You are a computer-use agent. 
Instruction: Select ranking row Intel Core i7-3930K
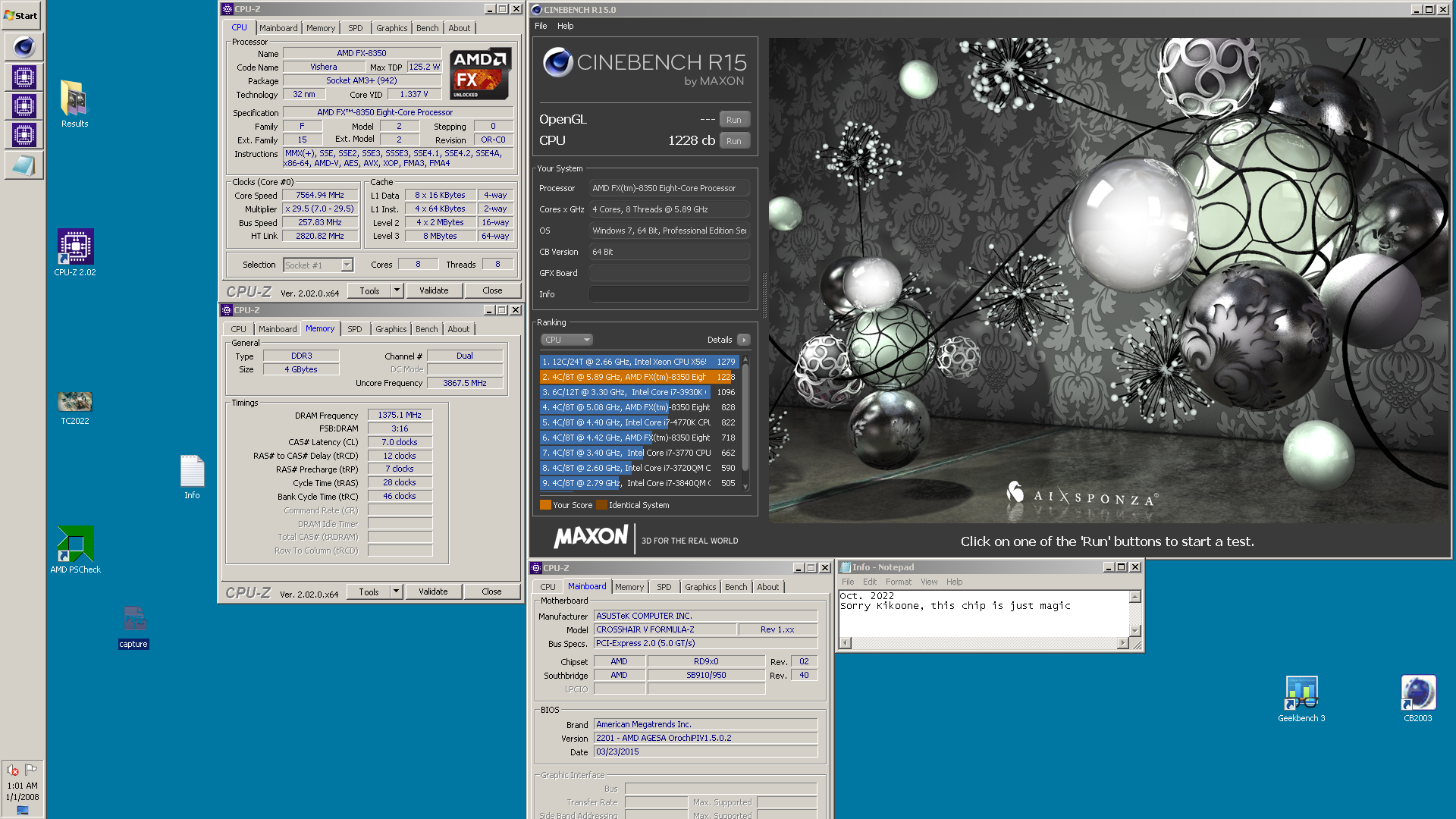point(639,392)
